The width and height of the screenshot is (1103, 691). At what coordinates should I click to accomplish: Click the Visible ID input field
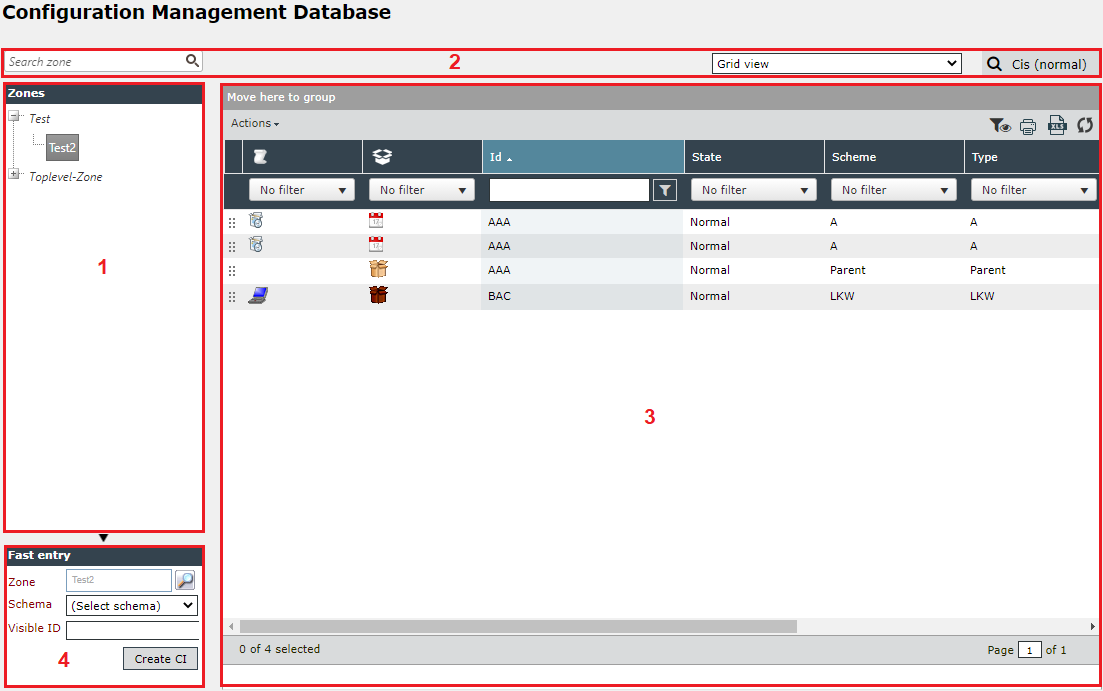[x=132, y=630]
